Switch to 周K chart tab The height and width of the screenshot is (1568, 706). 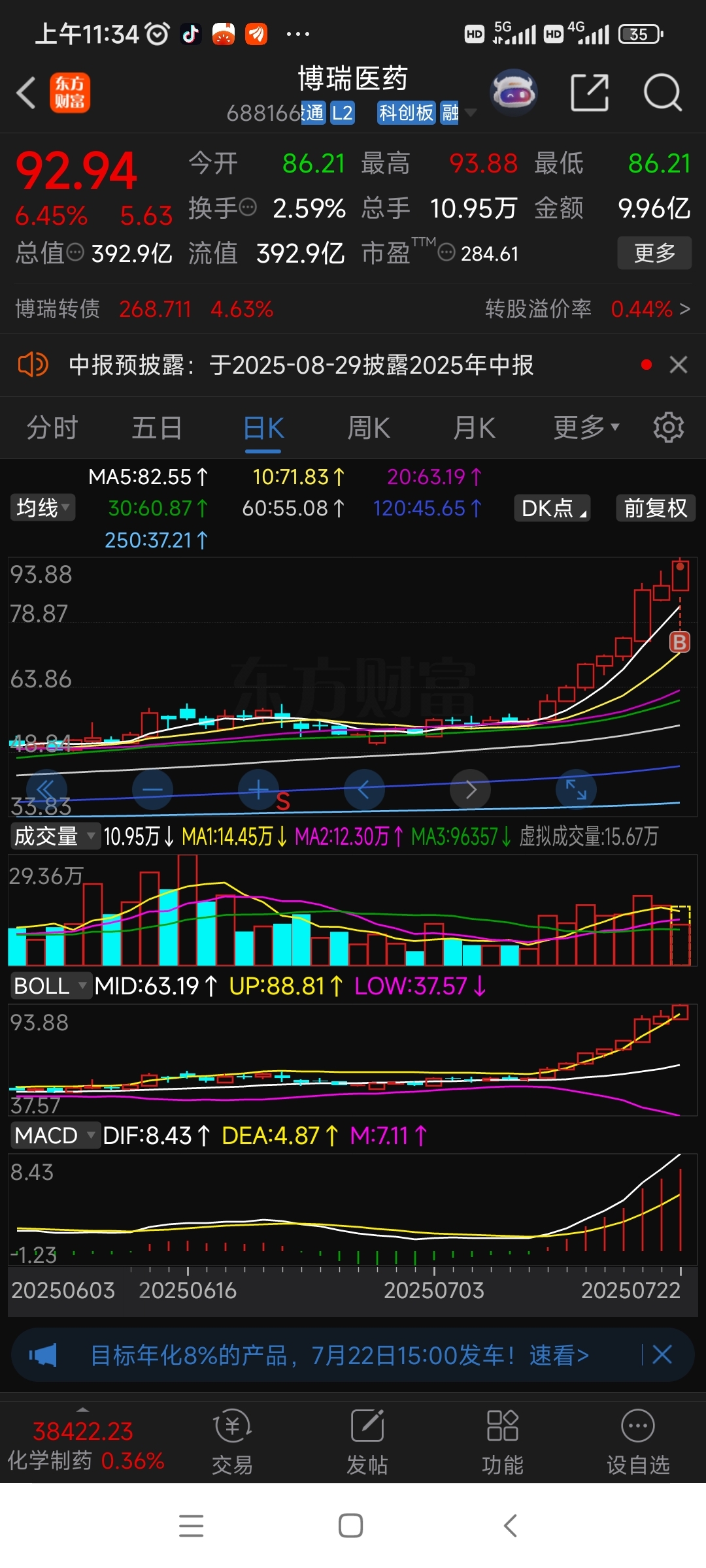(x=369, y=429)
